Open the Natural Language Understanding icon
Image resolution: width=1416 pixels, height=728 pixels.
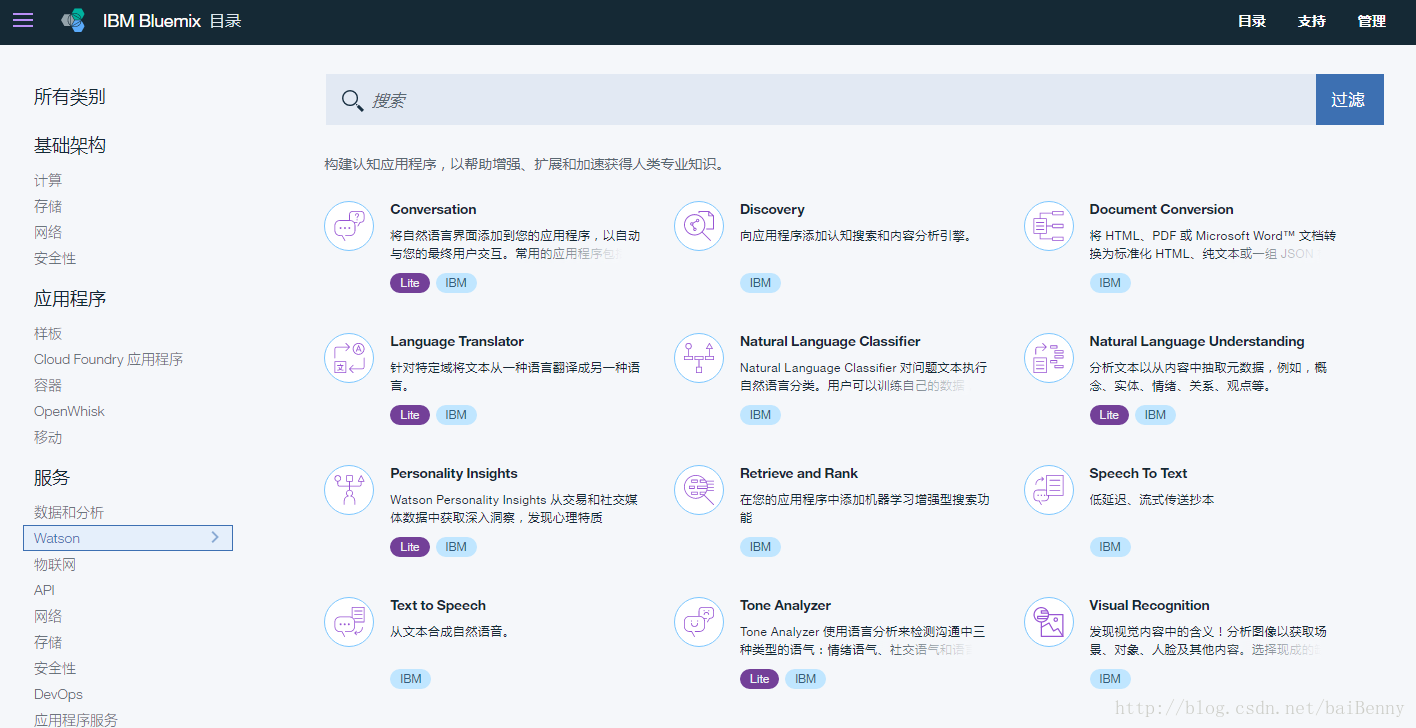(1049, 358)
